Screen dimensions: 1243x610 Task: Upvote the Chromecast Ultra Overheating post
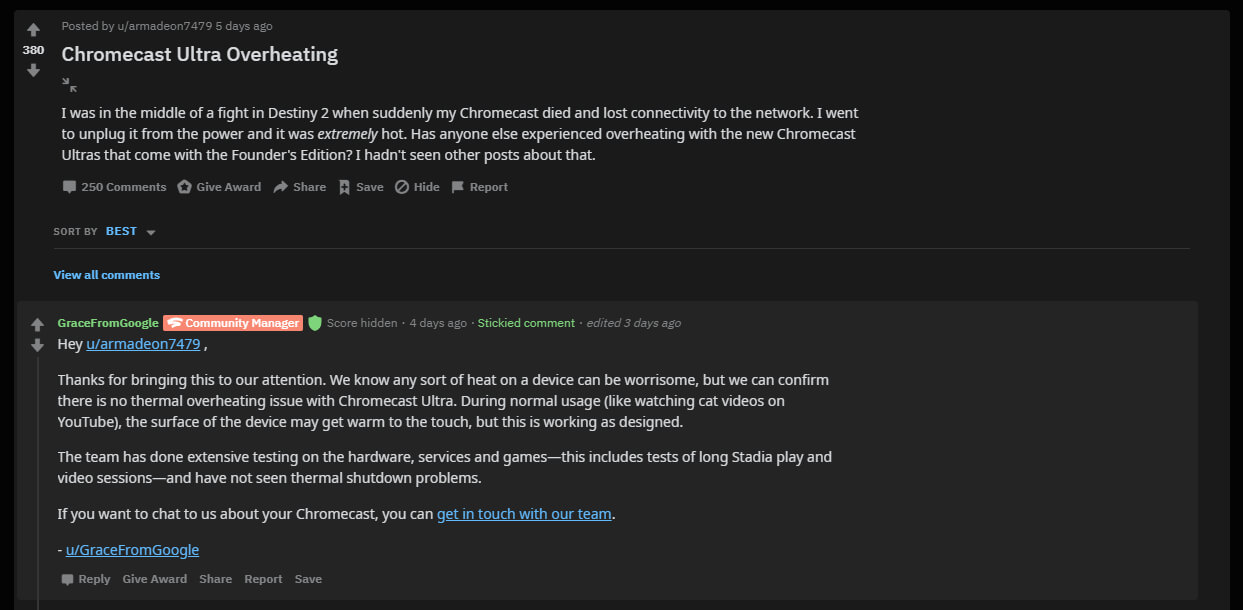point(33,30)
